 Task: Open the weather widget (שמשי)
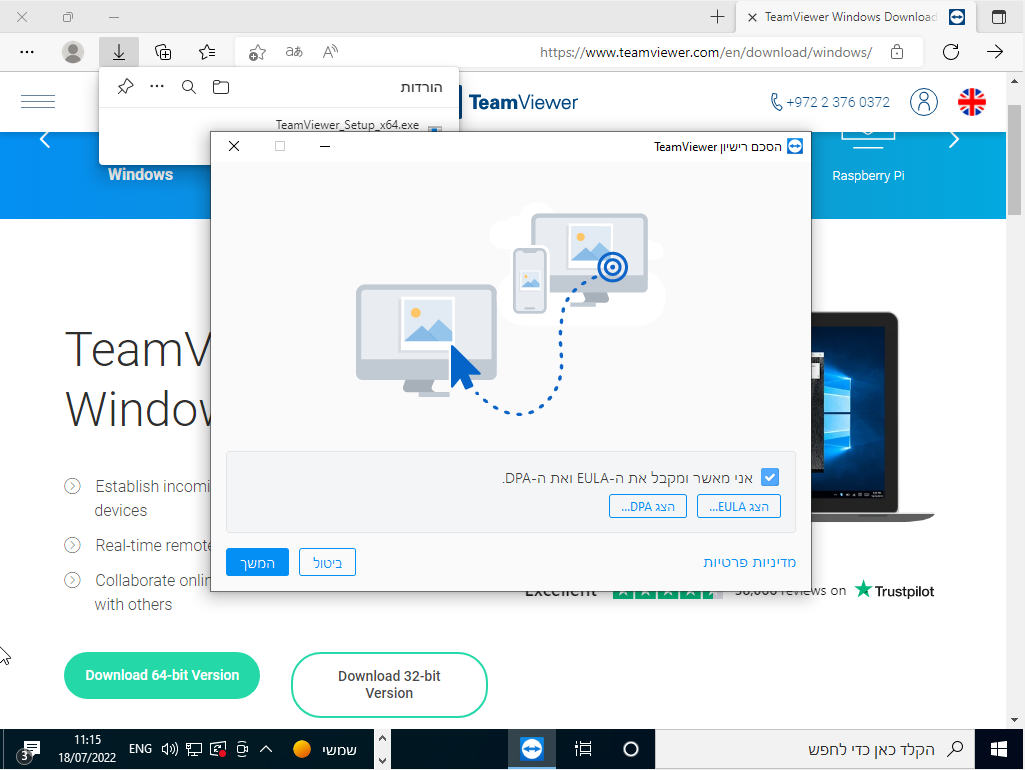[325, 749]
